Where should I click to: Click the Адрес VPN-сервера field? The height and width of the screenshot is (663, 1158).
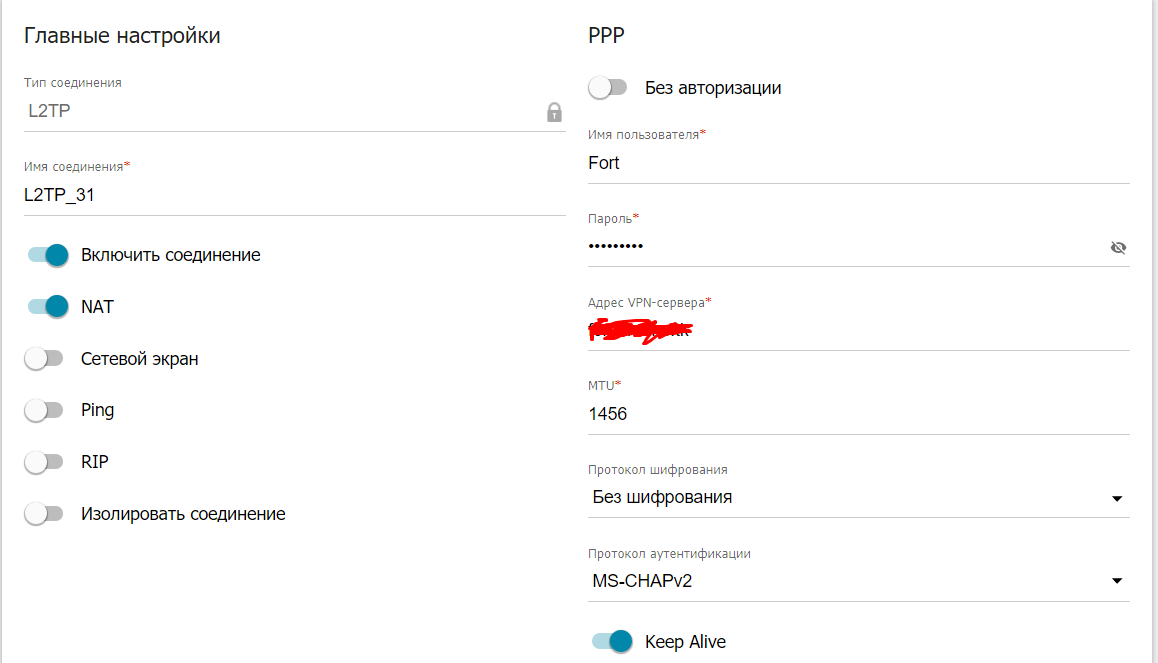858,331
